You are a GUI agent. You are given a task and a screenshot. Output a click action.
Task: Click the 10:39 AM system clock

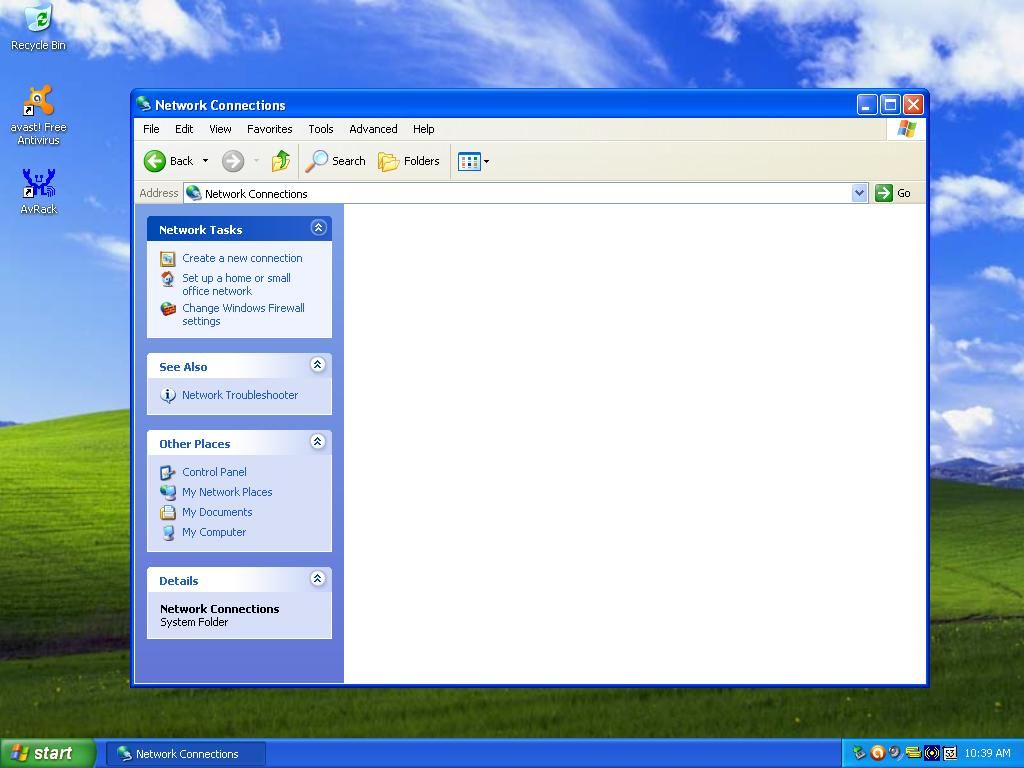pos(987,753)
